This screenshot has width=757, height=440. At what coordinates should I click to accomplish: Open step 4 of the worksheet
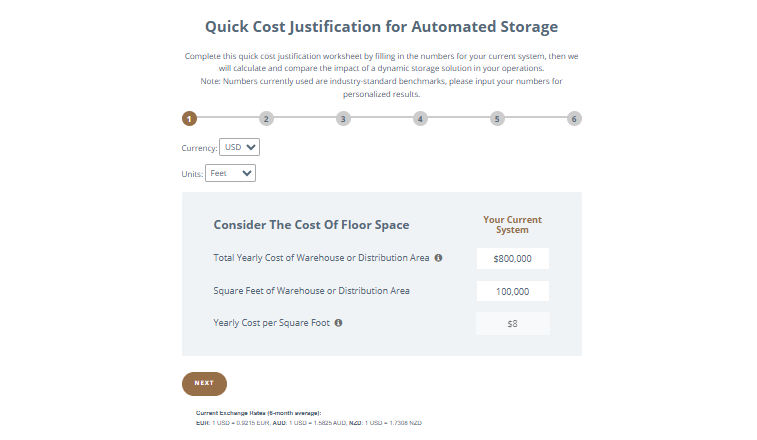tap(420, 118)
